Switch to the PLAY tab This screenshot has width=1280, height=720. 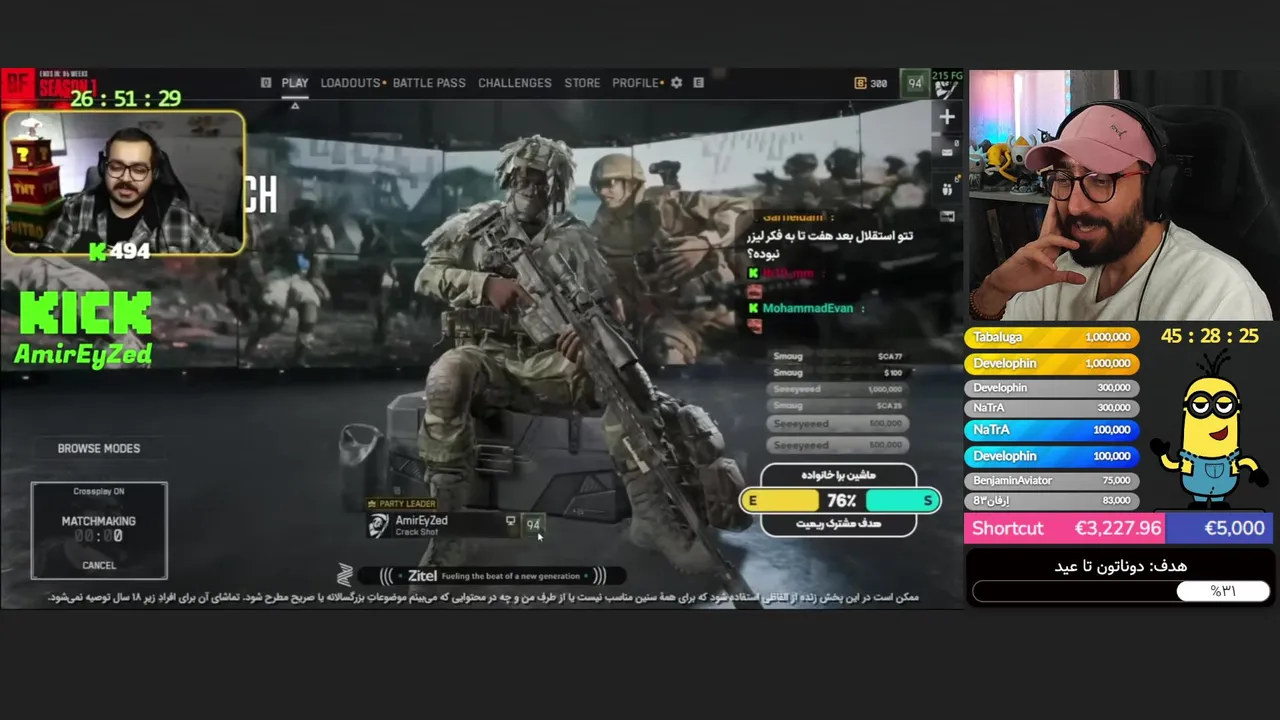coord(294,83)
